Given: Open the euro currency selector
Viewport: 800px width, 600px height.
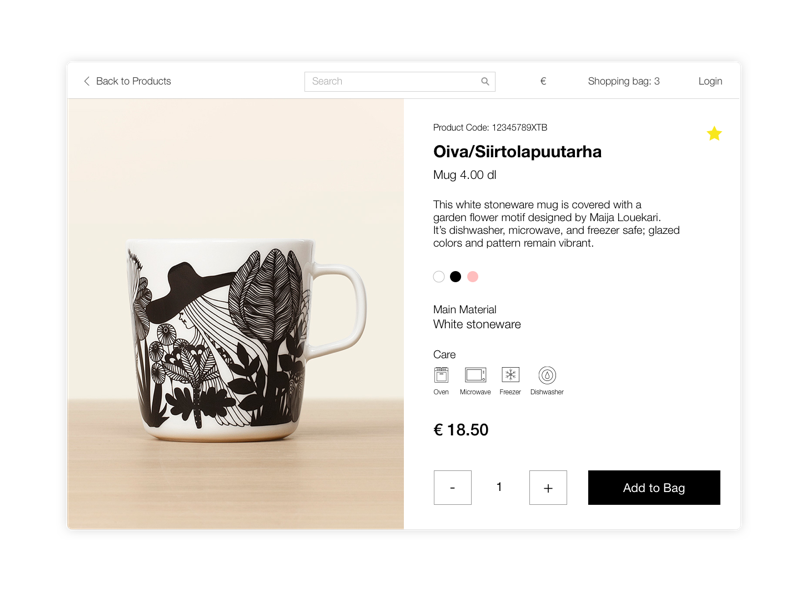Looking at the screenshot, I should point(543,81).
